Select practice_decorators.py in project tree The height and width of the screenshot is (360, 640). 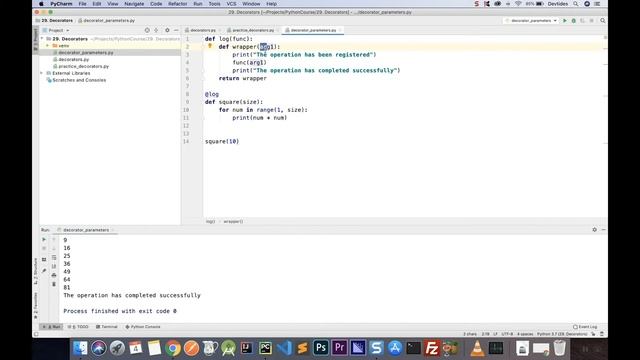(83, 66)
